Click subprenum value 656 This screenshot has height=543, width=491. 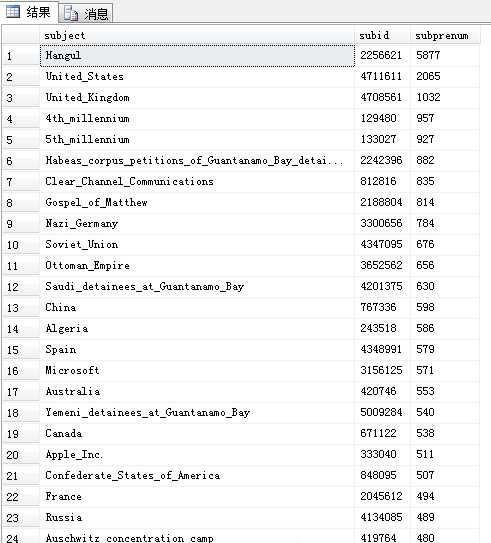445,266
